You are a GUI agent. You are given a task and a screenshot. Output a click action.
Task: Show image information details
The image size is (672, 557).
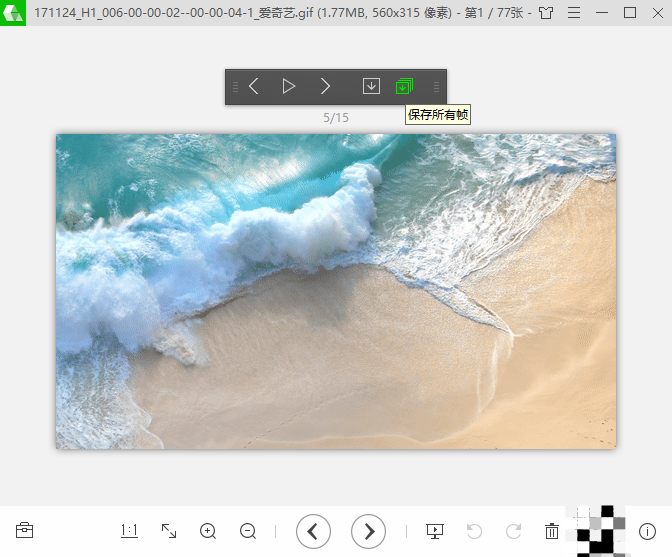coord(647,531)
